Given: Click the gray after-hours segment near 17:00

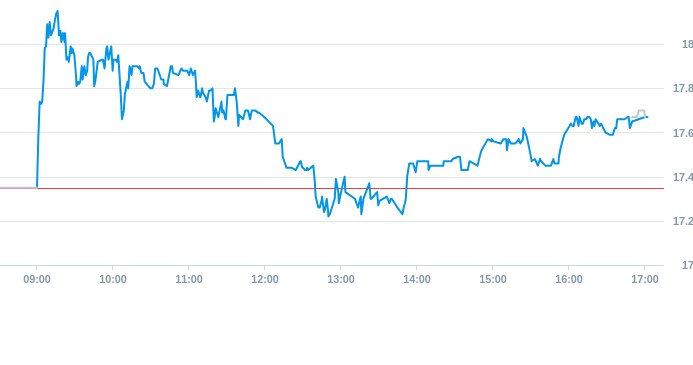Looking at the screenshot, I should coord(639,113).
